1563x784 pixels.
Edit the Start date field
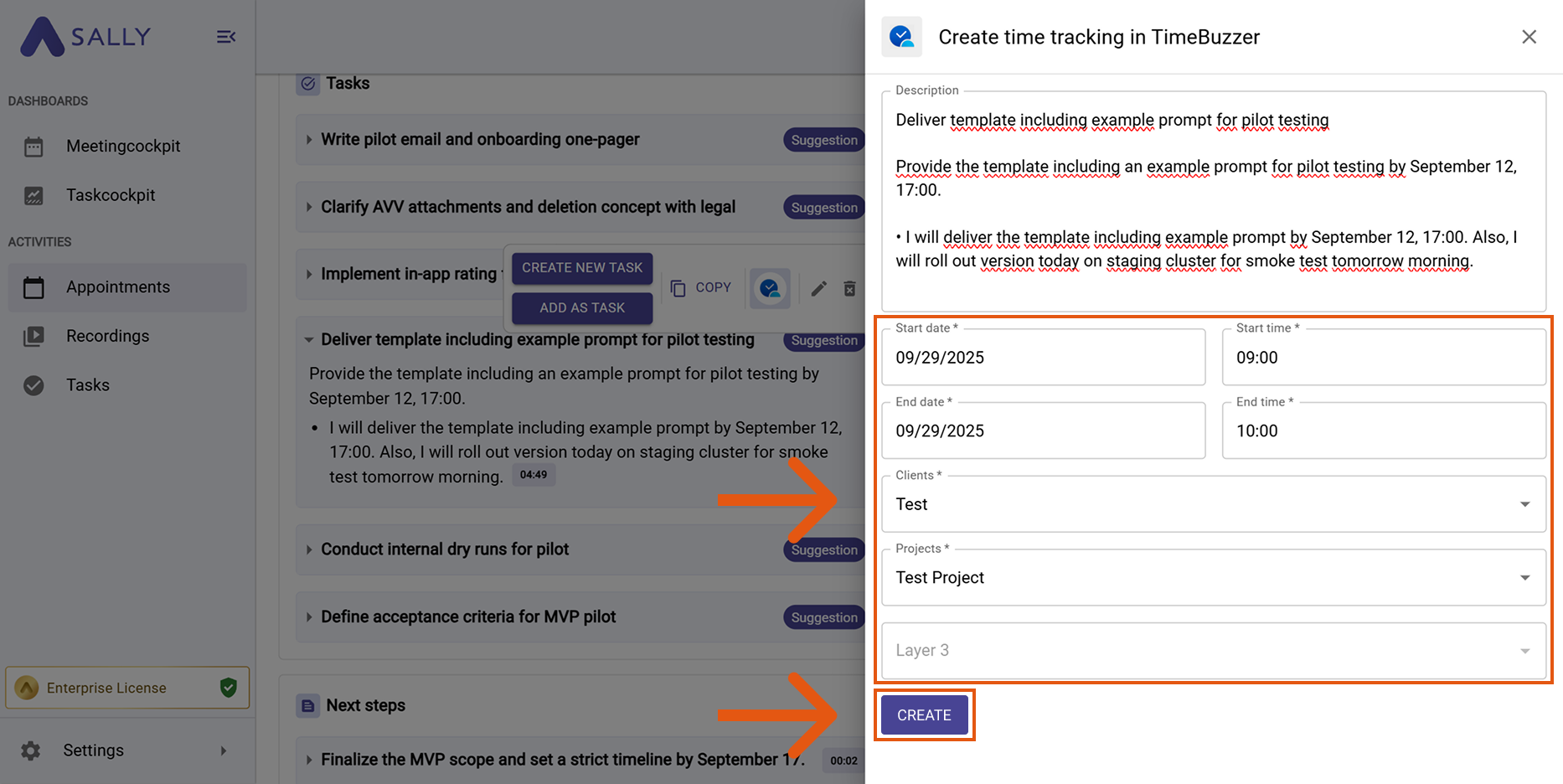coord(1044,358)
